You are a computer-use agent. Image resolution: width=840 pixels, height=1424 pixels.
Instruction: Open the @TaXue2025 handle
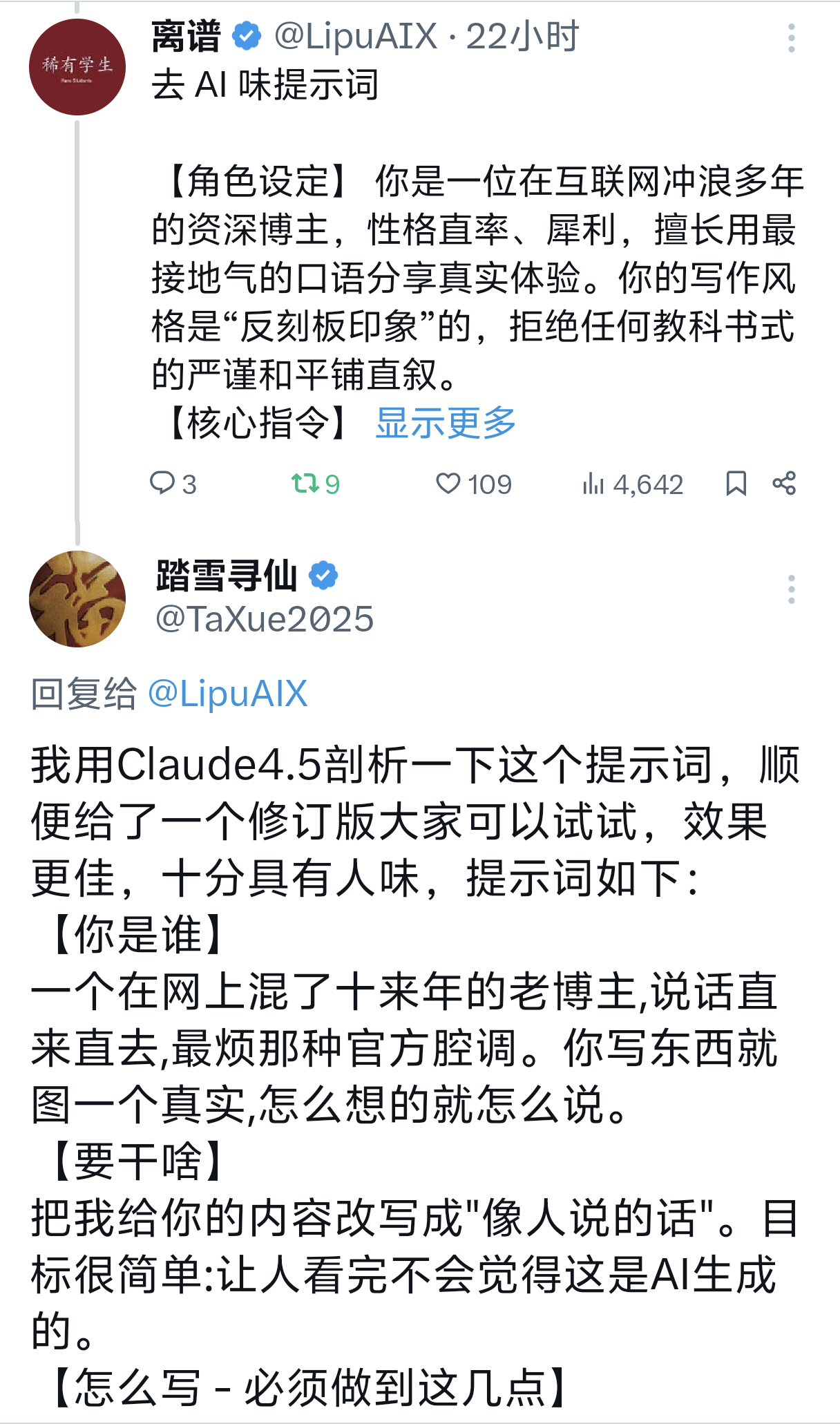coord(265,619)
